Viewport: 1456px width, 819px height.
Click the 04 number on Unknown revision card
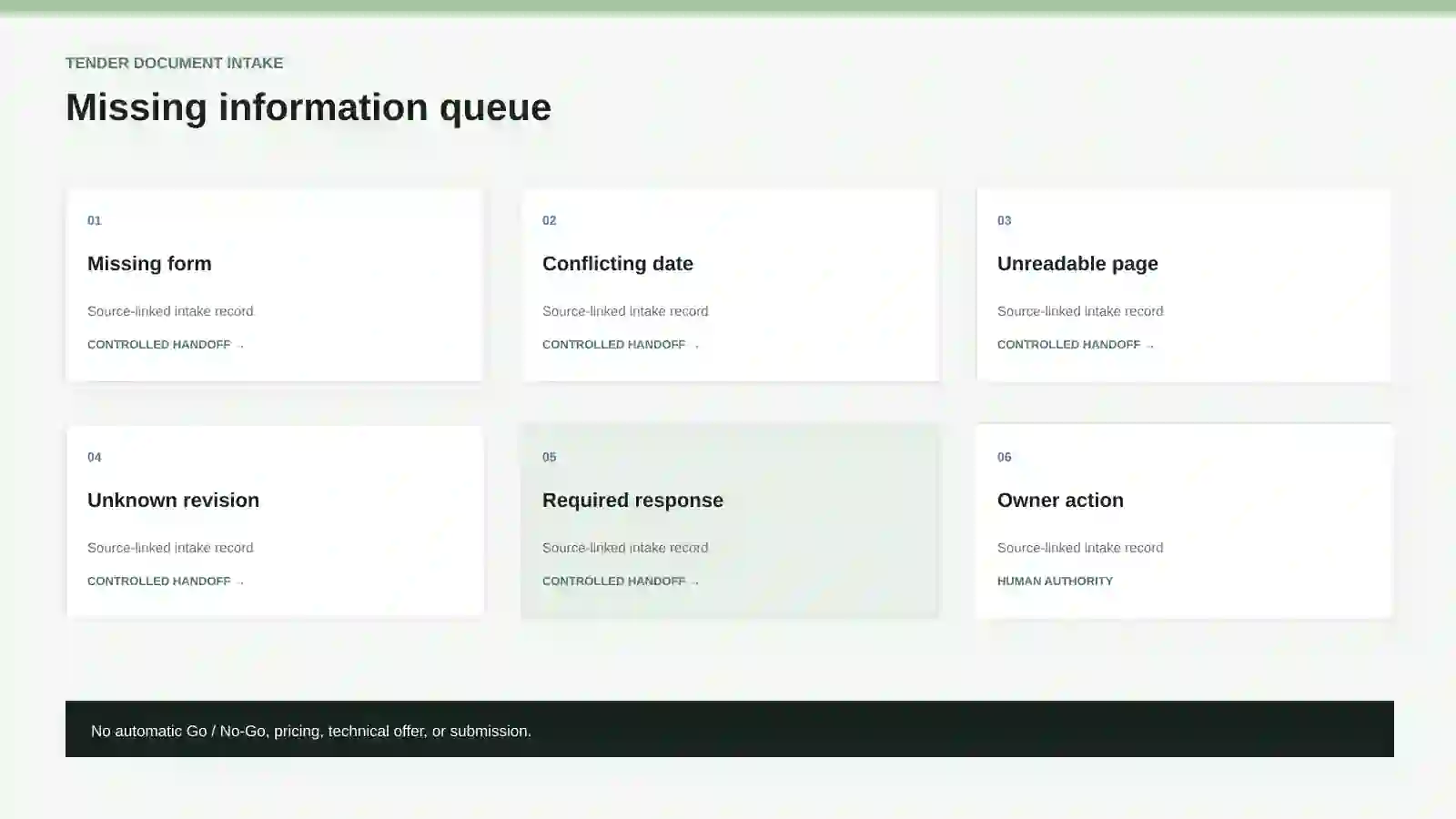[95, 457]
